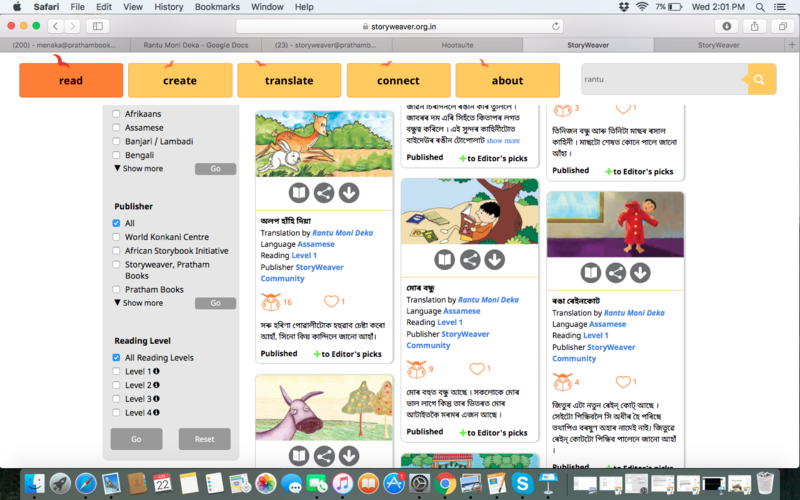Open read icon on donkey story card
Image resolution: width=800 pixels, height=500 pixels.
point(299,456)
